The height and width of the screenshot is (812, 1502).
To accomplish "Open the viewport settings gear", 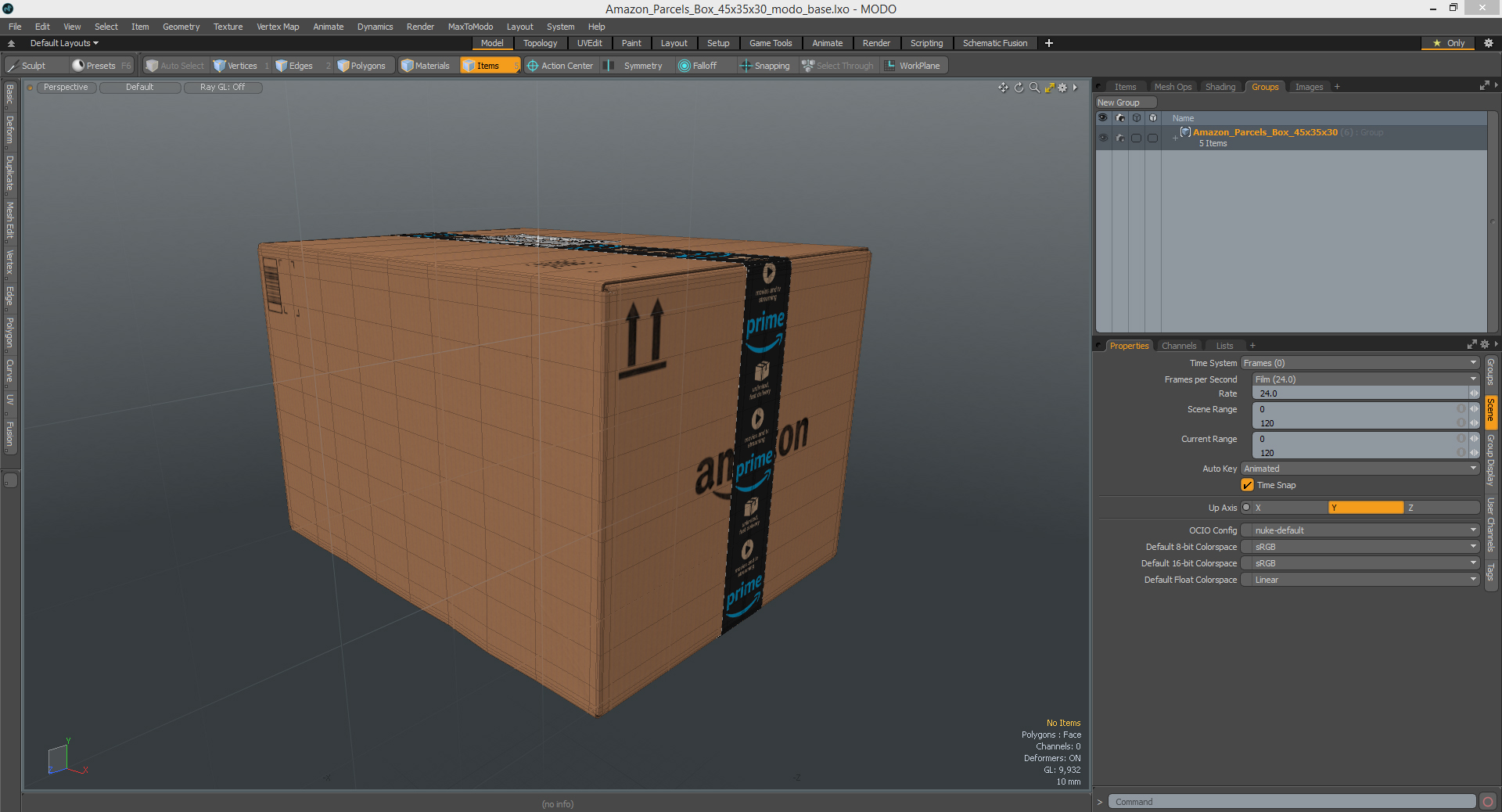I will click(x=1062, y=88).
